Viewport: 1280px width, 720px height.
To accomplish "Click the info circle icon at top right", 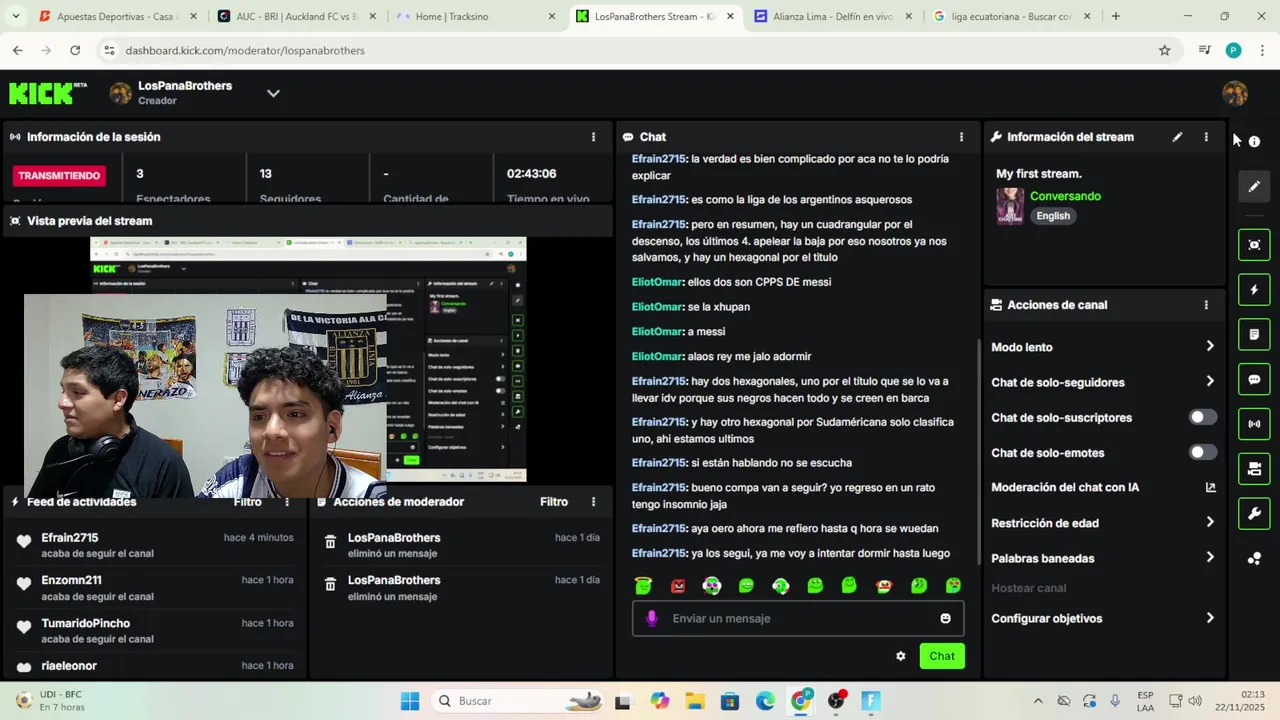I will [x=1254, y=141].
